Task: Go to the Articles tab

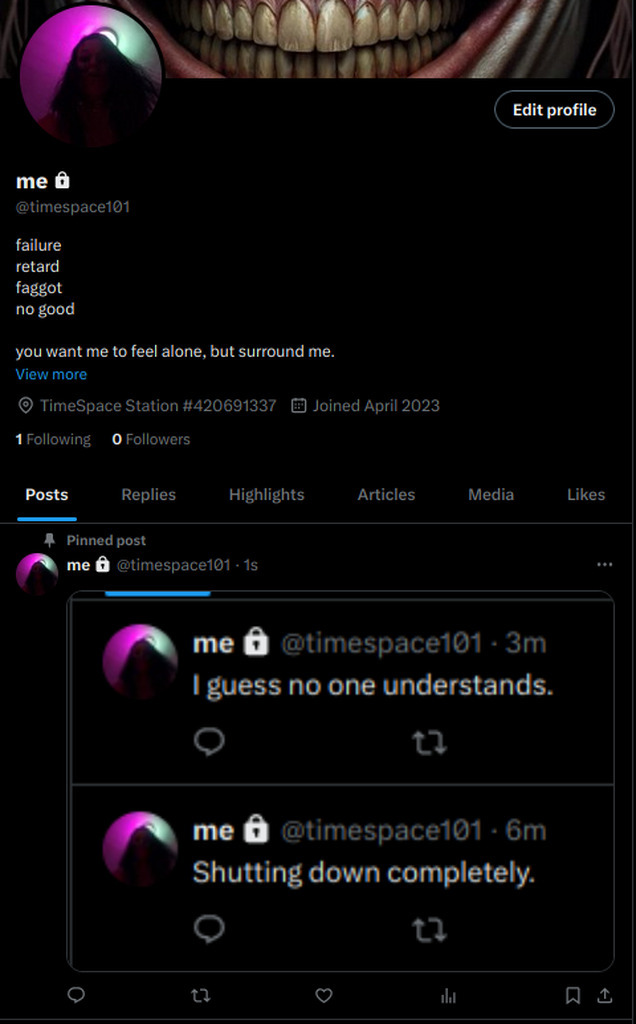Action: click(386, 495)
